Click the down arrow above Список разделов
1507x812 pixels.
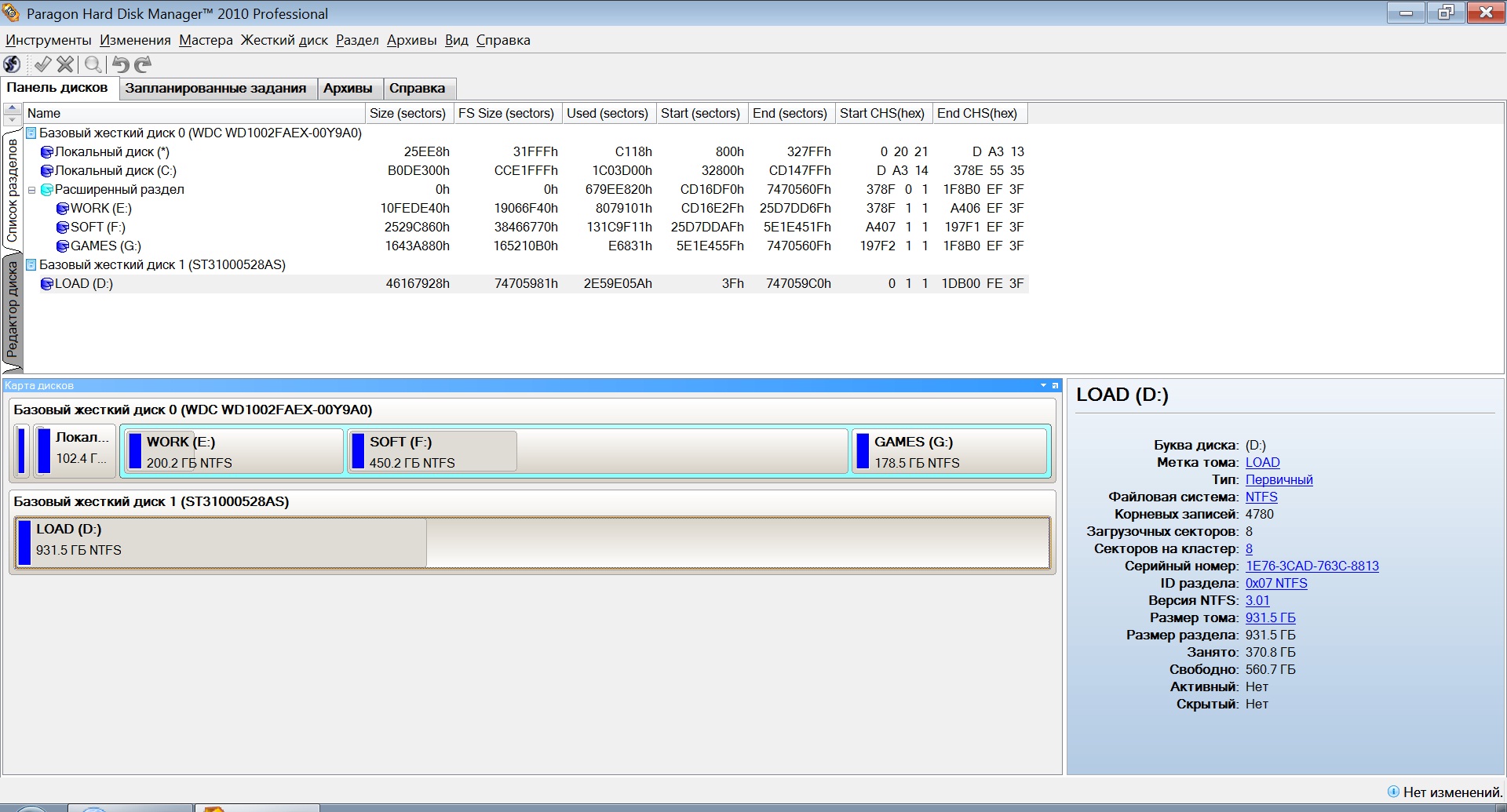pos(13,120)
